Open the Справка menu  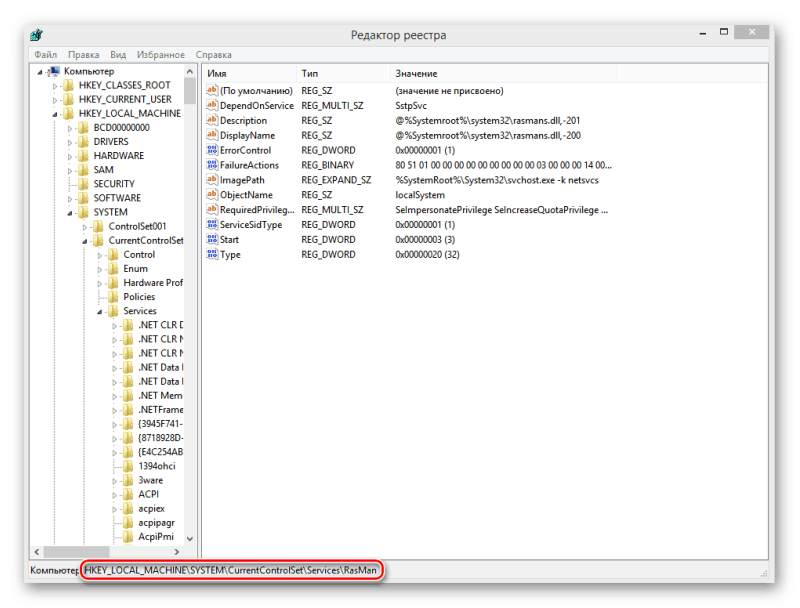214,55
